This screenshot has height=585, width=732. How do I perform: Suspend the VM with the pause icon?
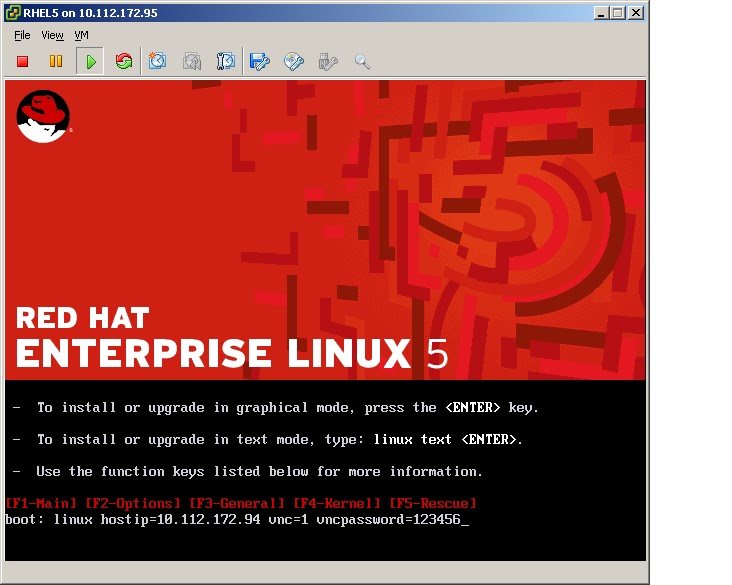[56, 61]
